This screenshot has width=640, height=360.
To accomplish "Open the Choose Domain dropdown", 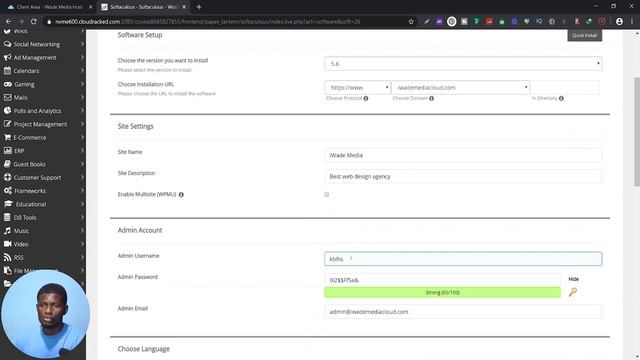I will [460, 88].
